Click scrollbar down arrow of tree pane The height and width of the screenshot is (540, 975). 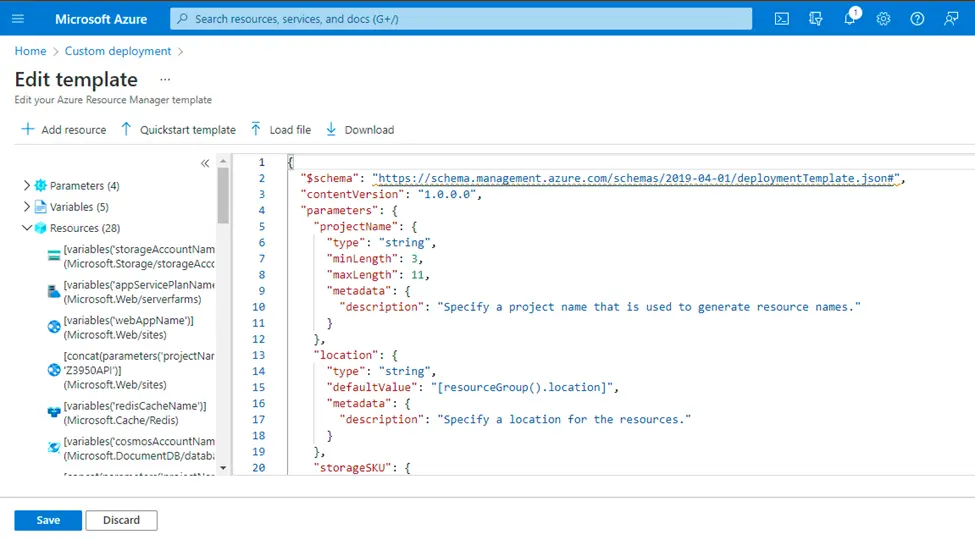point(223,468)
